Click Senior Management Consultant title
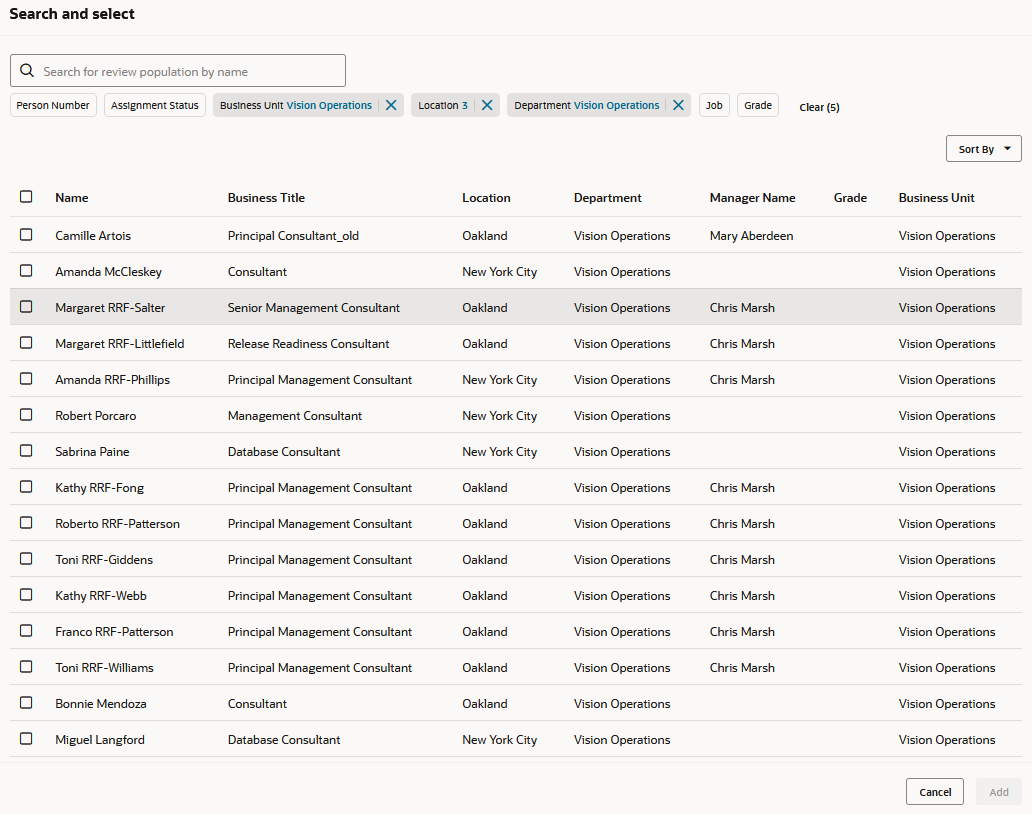This screenshot has width=1032, height=814. point(313,308)
